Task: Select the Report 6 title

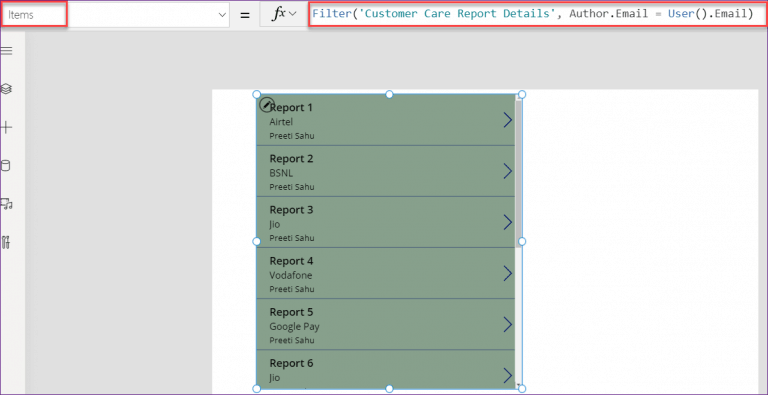Action: 291,363
